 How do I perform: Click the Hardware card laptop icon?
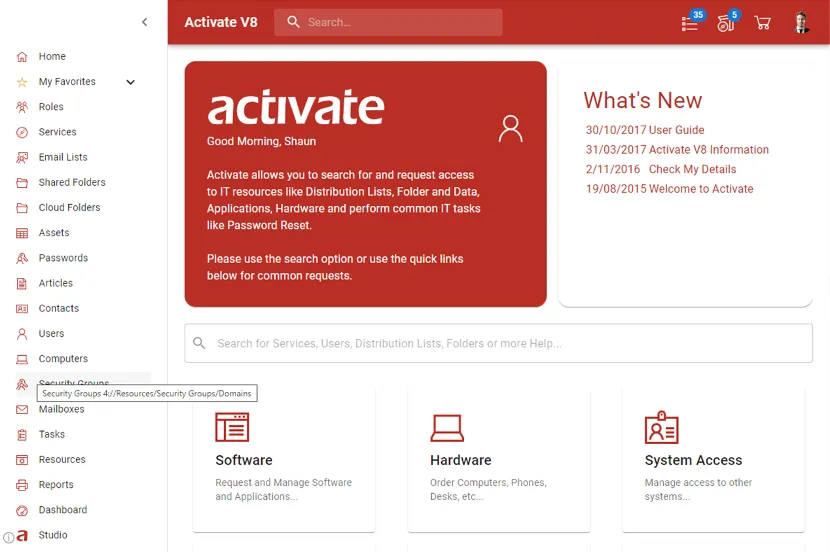click(x=447, y=428)
